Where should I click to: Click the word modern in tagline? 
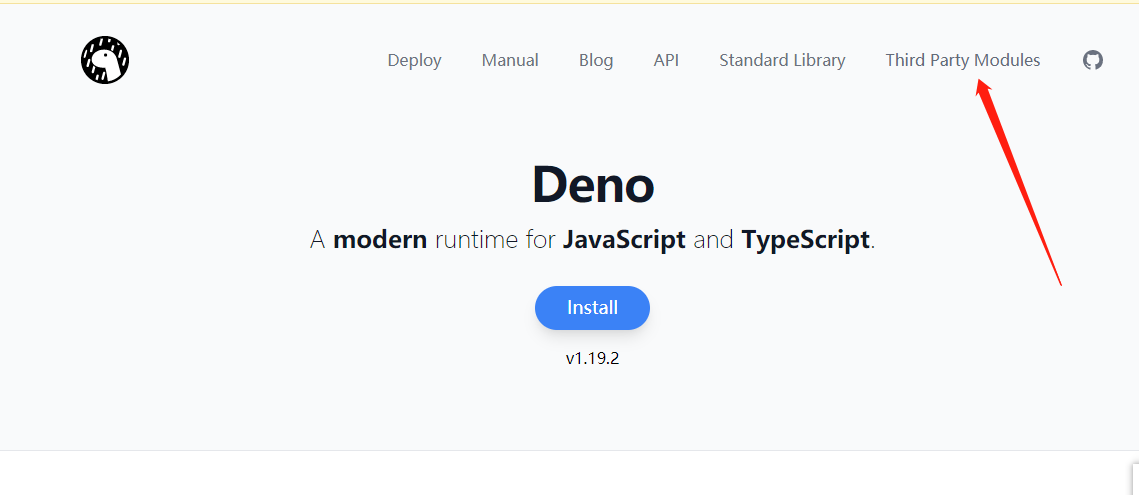[x=380, y=239]
